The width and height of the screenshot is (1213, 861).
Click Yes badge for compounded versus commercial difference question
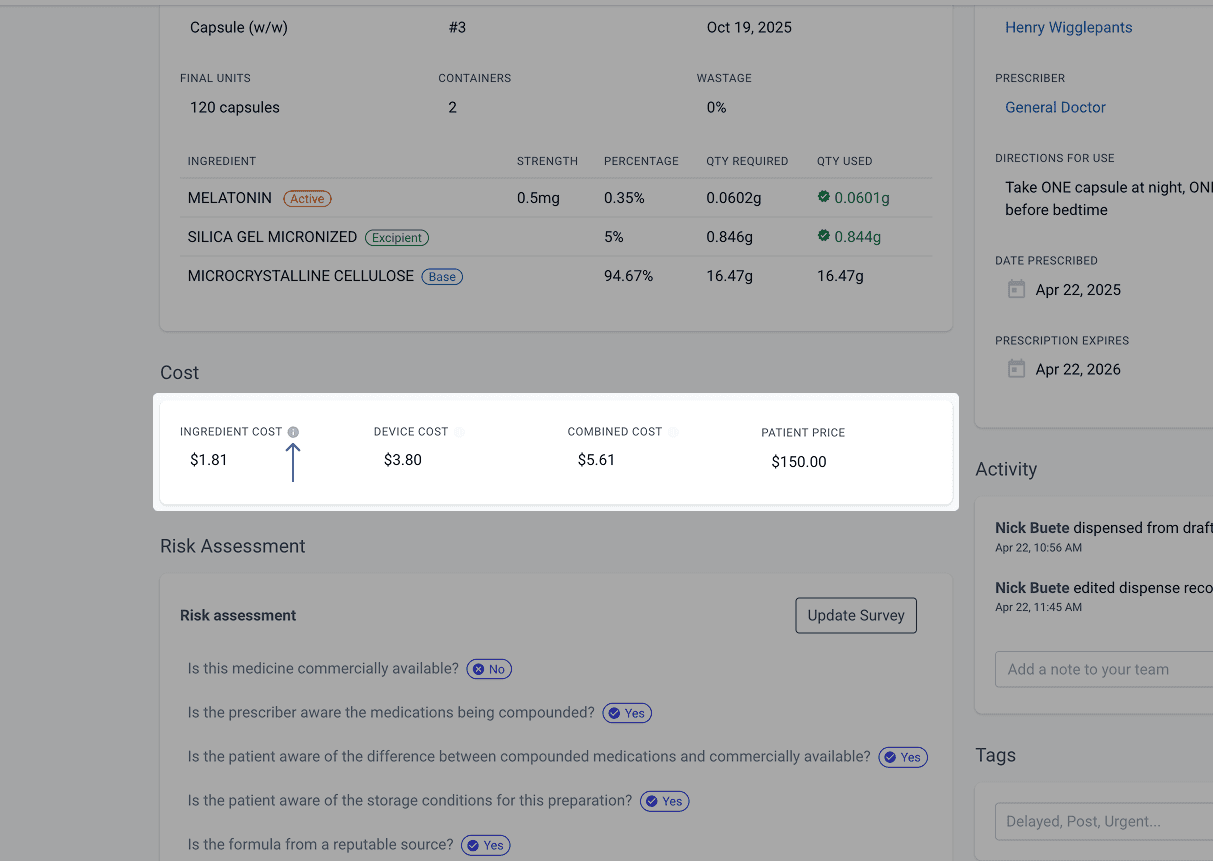pos(903,757)
